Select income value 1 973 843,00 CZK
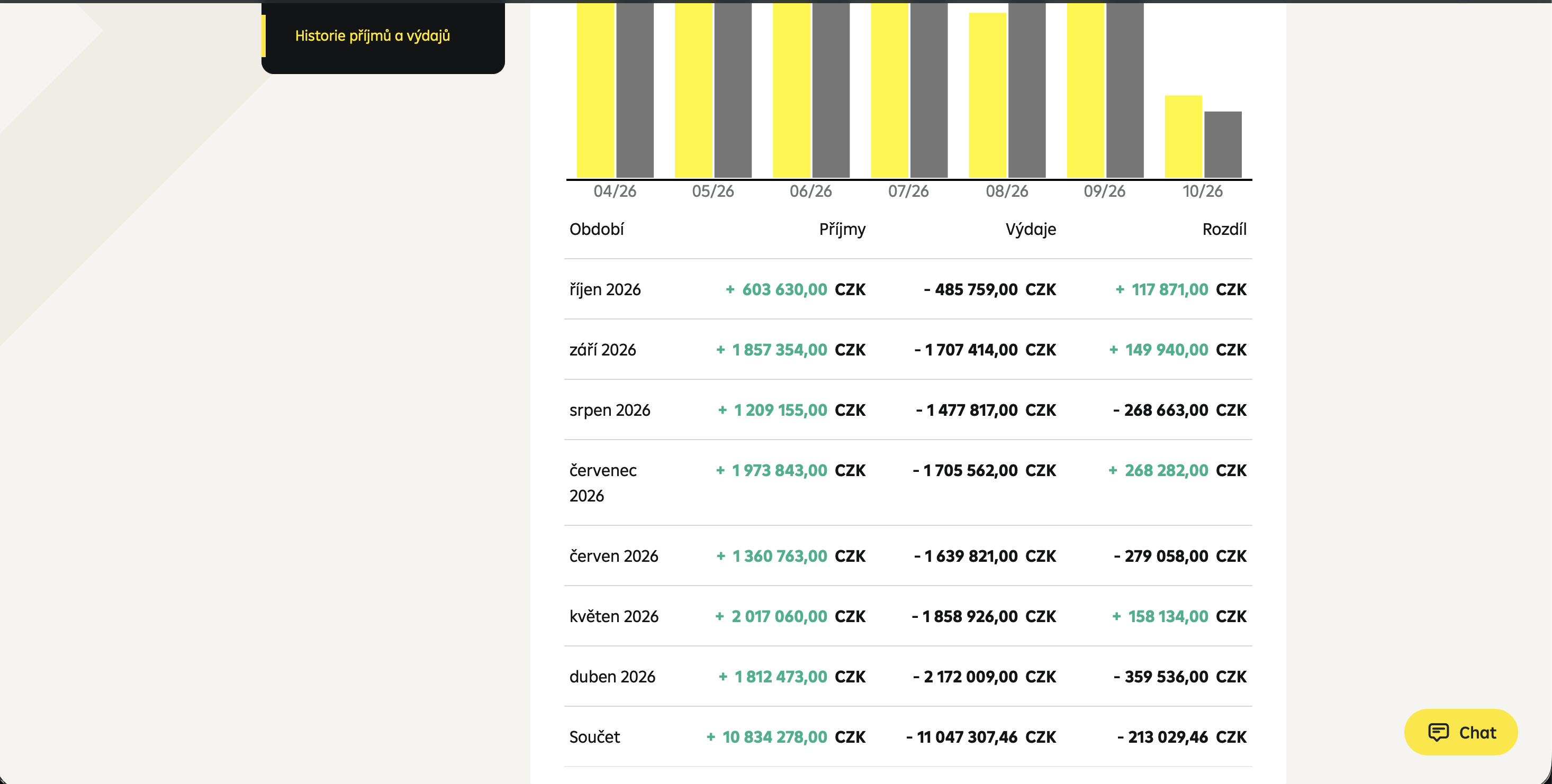 (x=790, y=470)
